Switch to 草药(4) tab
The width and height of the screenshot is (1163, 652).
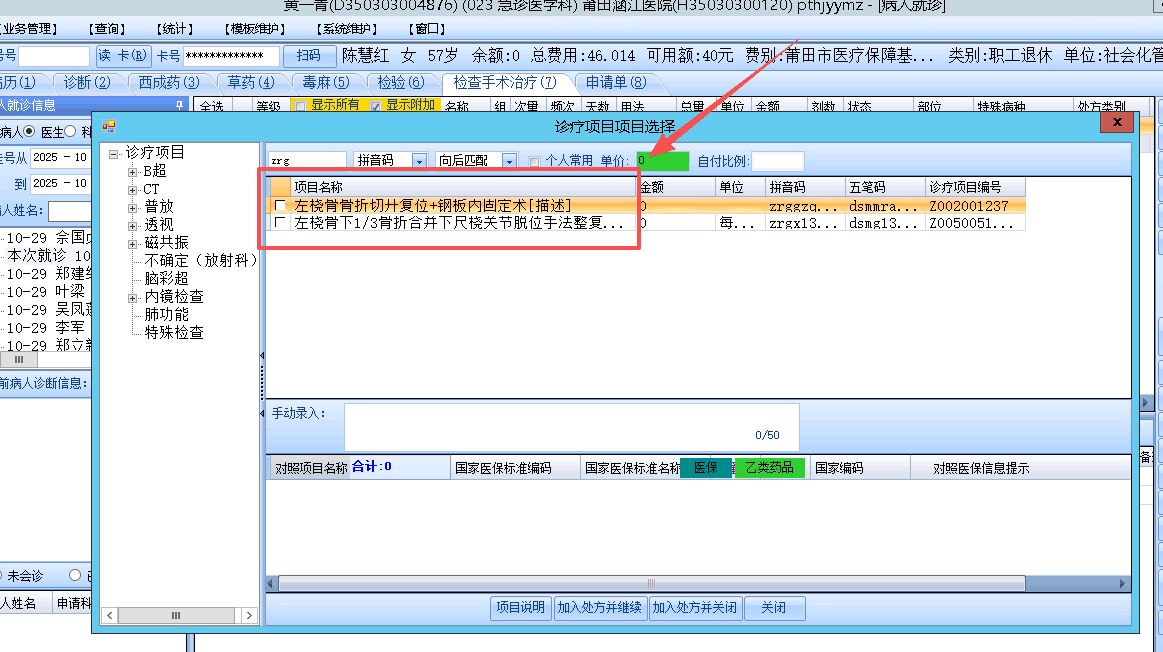point(250,82)
